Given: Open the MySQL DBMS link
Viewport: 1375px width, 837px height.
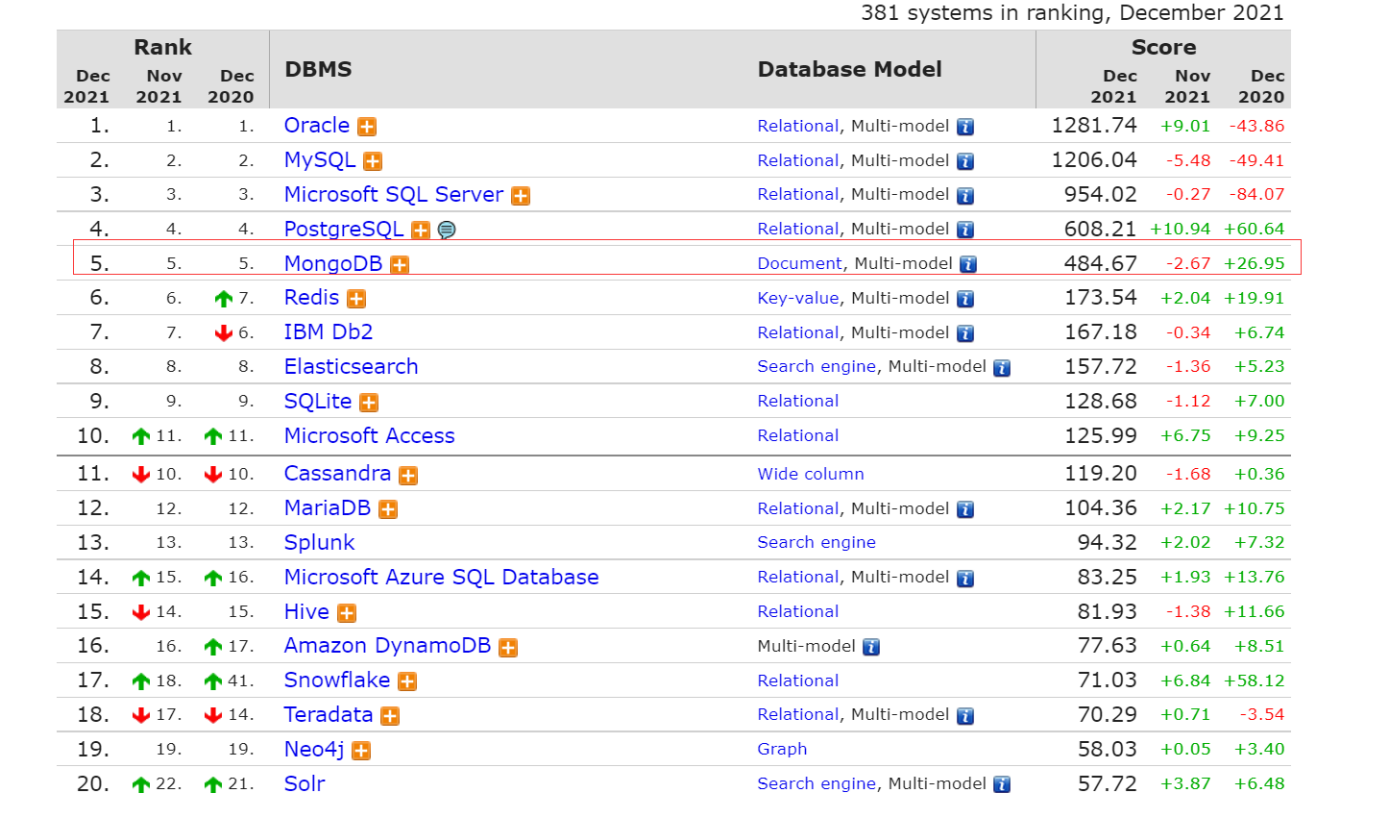Looking at the screenshot, I should 320,160.
